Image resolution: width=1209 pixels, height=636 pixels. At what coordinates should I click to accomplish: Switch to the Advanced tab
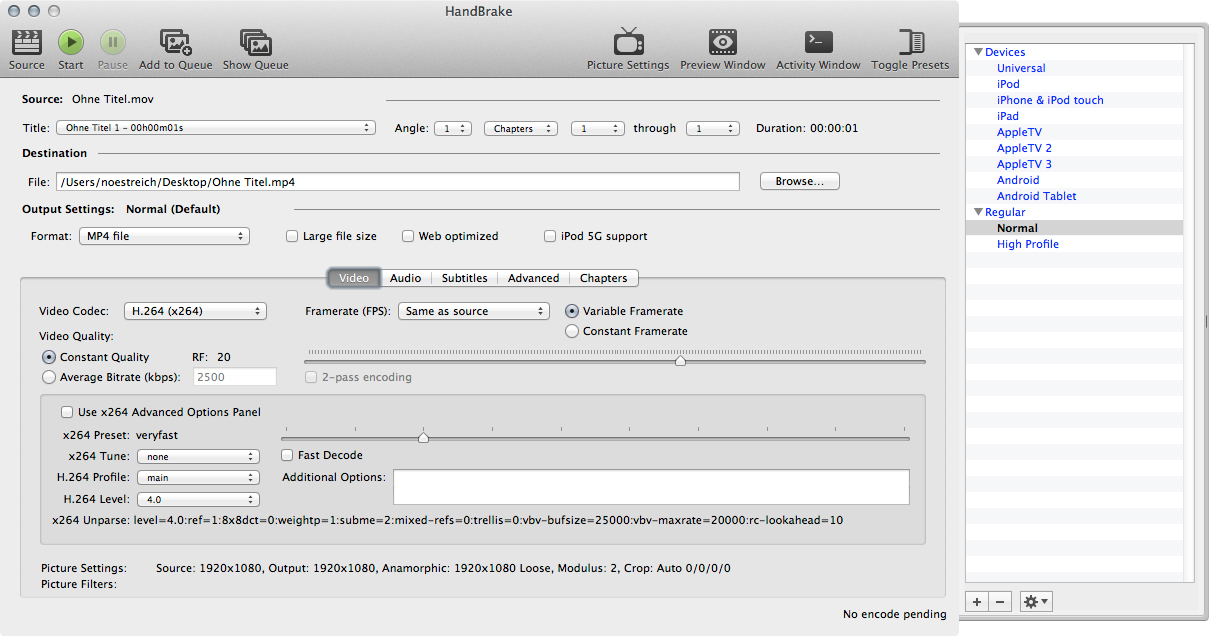coord(534,278)
